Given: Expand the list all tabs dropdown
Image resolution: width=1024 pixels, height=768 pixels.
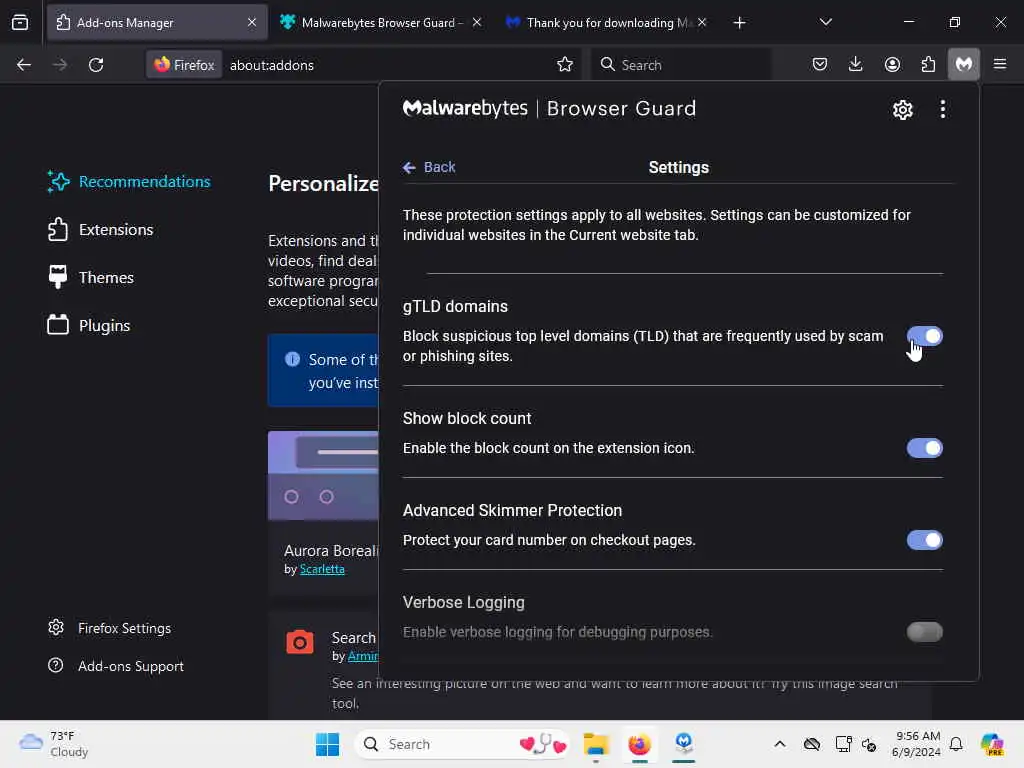Looking at the screenshot, I should point(825,22).
